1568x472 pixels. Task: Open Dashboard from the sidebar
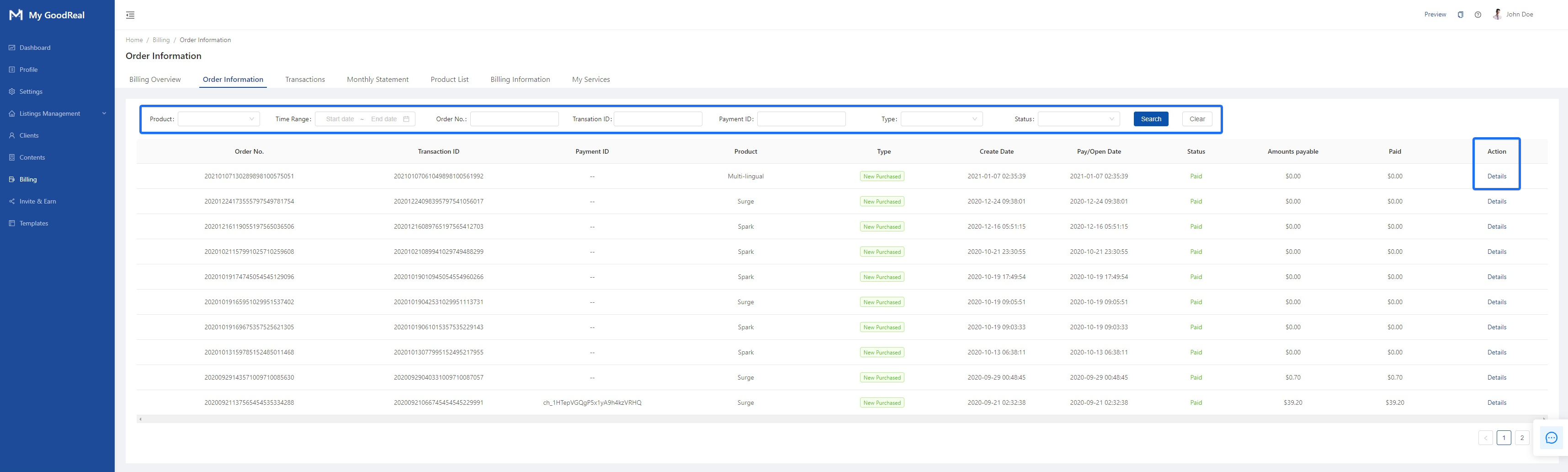[x=35, y=48]
